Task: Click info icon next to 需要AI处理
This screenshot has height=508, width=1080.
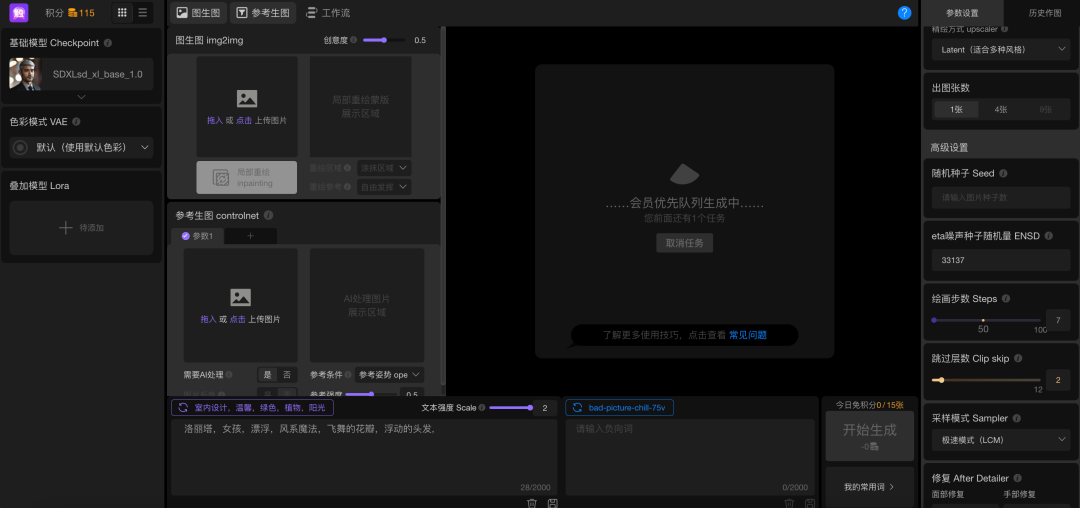Action: (229, 375)
